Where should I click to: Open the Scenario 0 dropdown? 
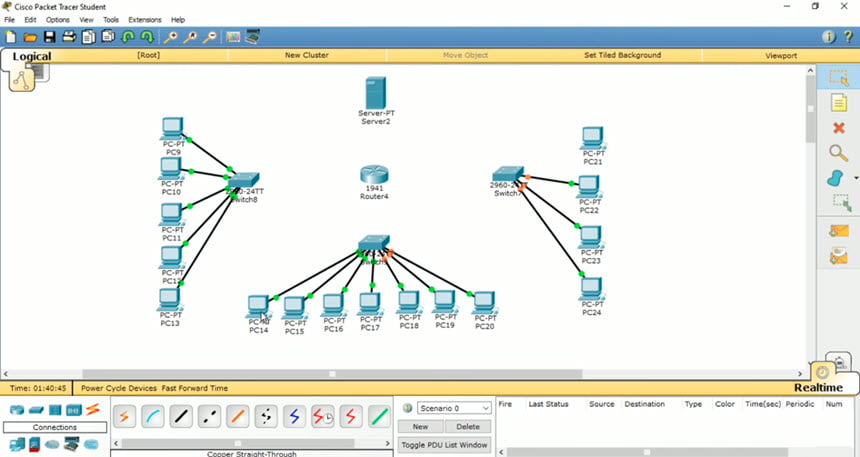click(x=454, y=408)
